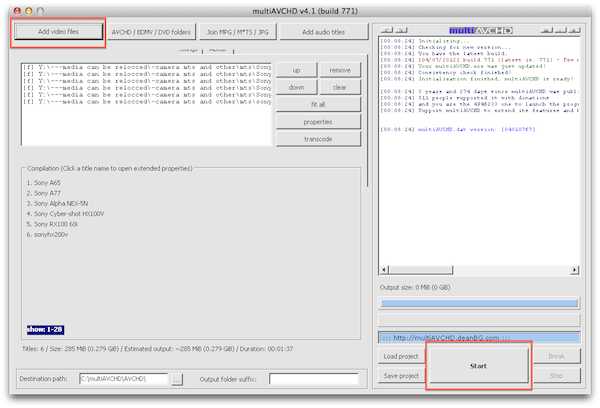Click log scrollbar right arrow

[574, 270]
